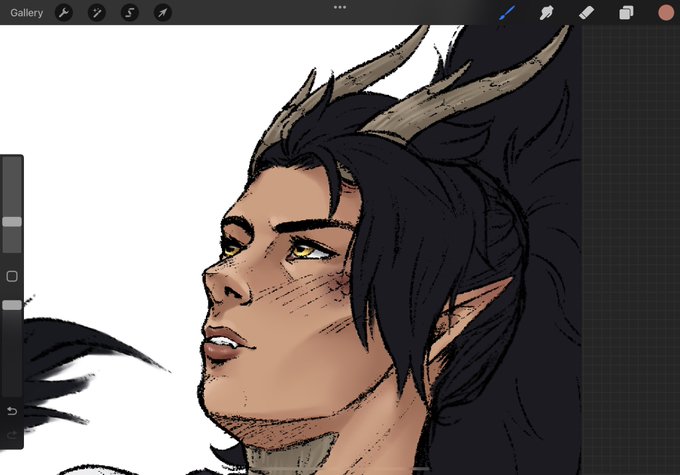
Task: Tap the square Modify eyedropper button
Action: click(x=12, y=276)
